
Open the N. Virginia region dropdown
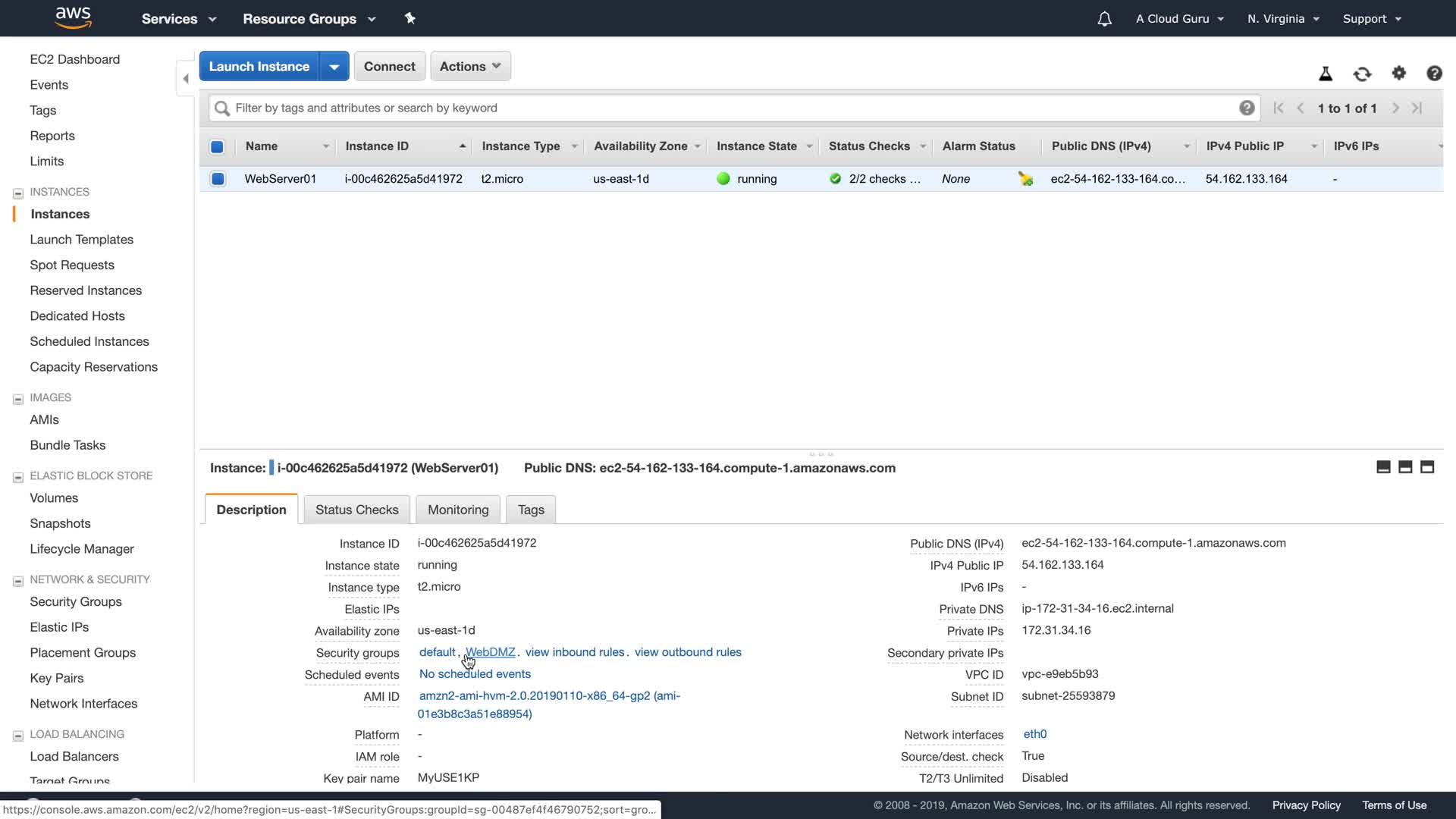point(1283,19)
